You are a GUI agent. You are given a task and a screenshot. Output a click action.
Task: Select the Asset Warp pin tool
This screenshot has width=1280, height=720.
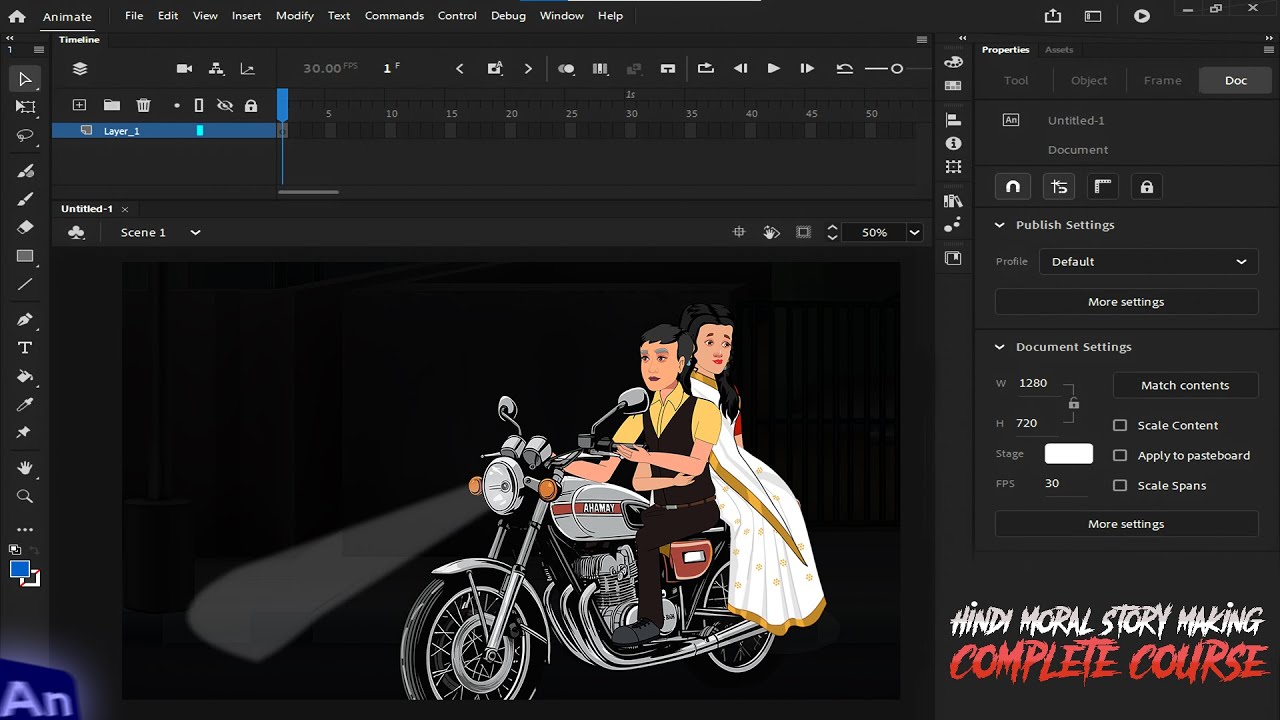pyautogui.click(x=25, y=432)
